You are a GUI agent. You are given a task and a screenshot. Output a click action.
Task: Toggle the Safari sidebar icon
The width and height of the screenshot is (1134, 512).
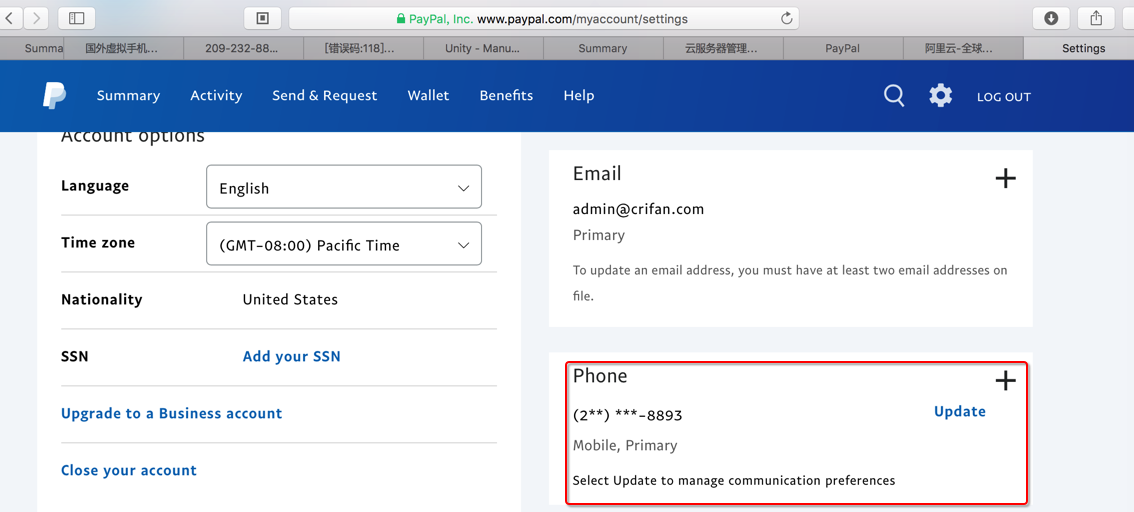(x=77, y=18)
